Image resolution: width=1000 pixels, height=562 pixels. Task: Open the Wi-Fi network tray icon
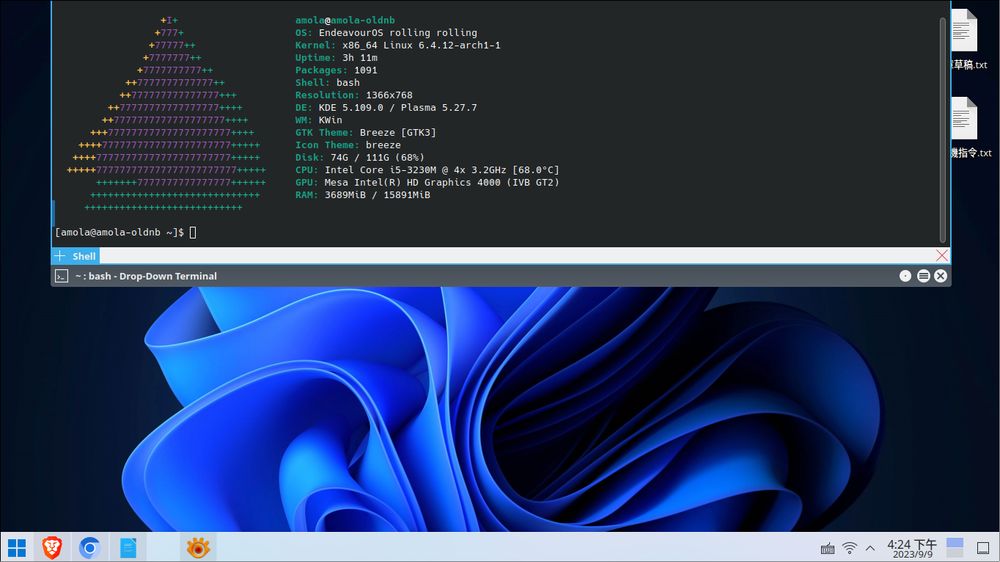tap(849, 548)
